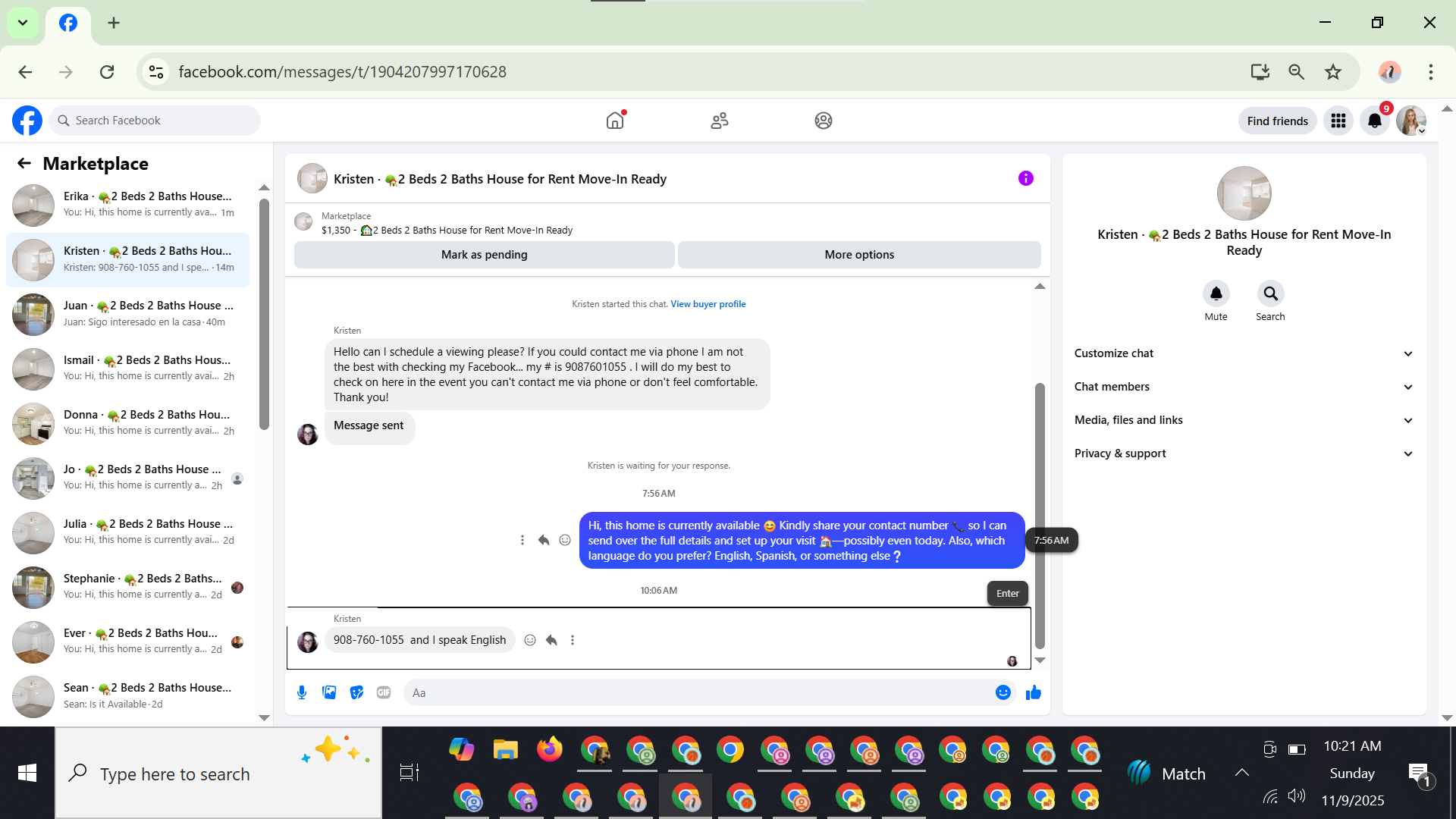Image resolution: width=1456 pixels, height=819 pixels.
Task: Open the Sean conversation
Action: pos(127,696)
